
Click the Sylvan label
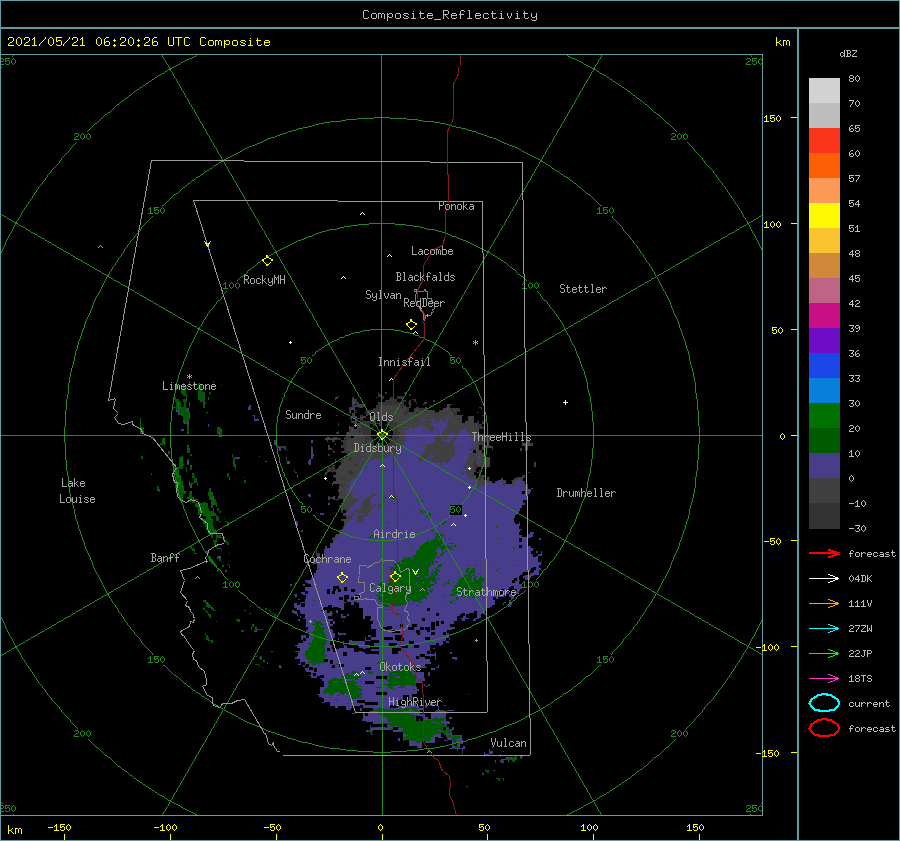[383, 295]
